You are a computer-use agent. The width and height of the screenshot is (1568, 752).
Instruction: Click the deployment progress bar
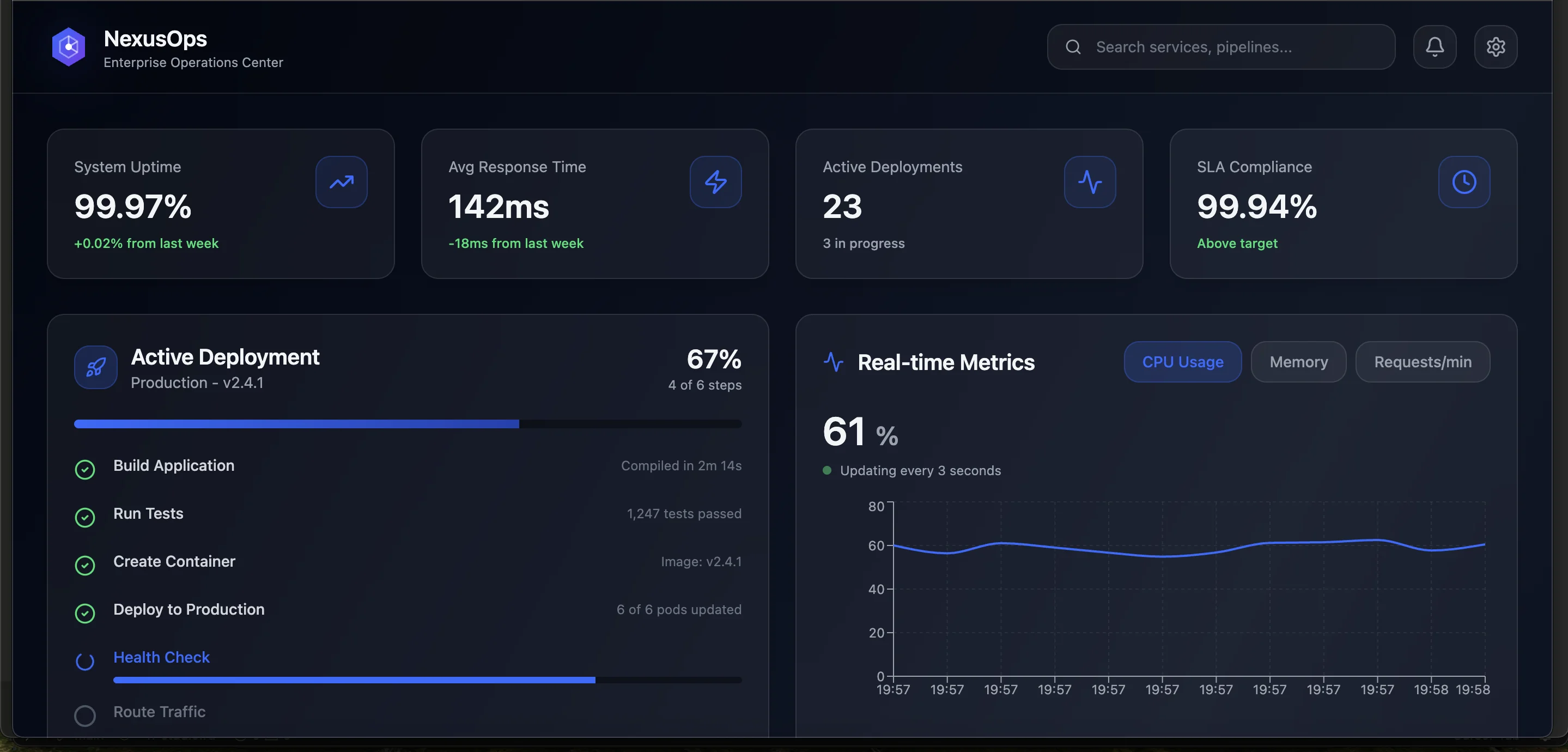408,424
